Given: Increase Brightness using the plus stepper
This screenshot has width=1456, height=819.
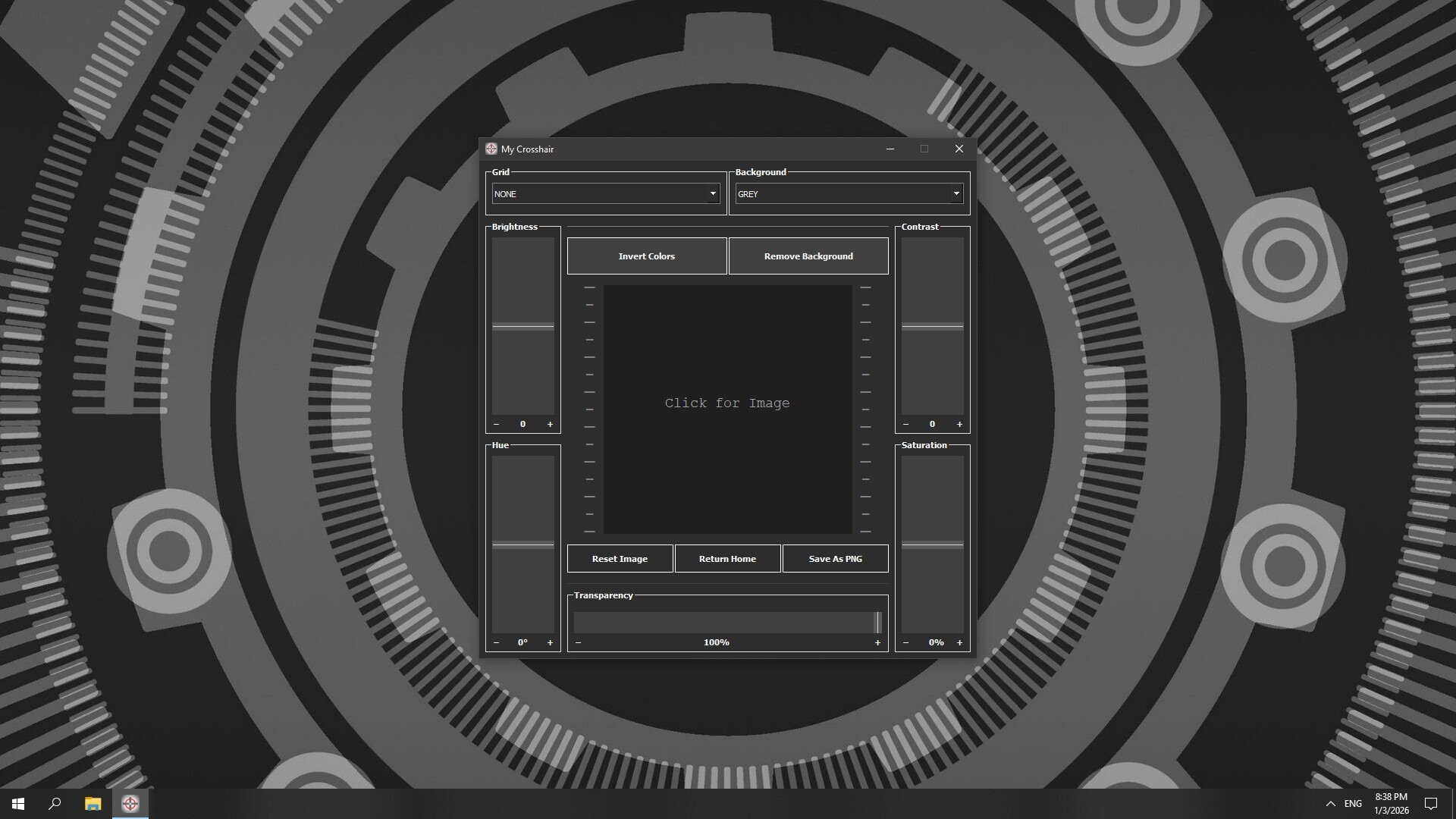Looking at the screenshot, I should pos(550,424).
